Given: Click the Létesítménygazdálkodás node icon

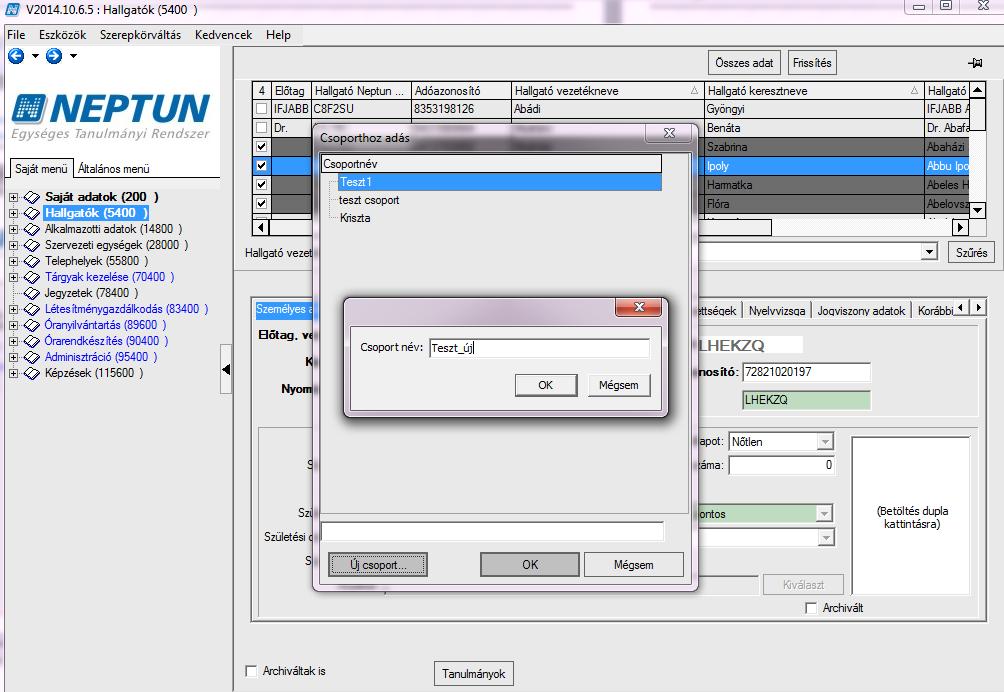Looking at the screenshot, I should pos(32,309).
